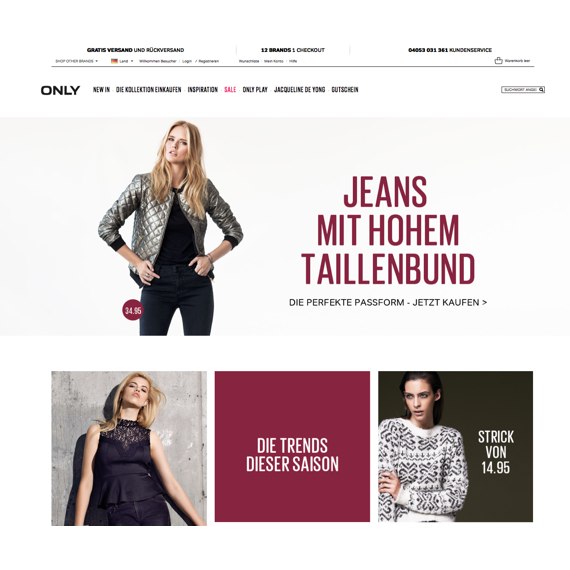Click the ONLY brand logo
This screenshot has height=570, width=570.
60,90
